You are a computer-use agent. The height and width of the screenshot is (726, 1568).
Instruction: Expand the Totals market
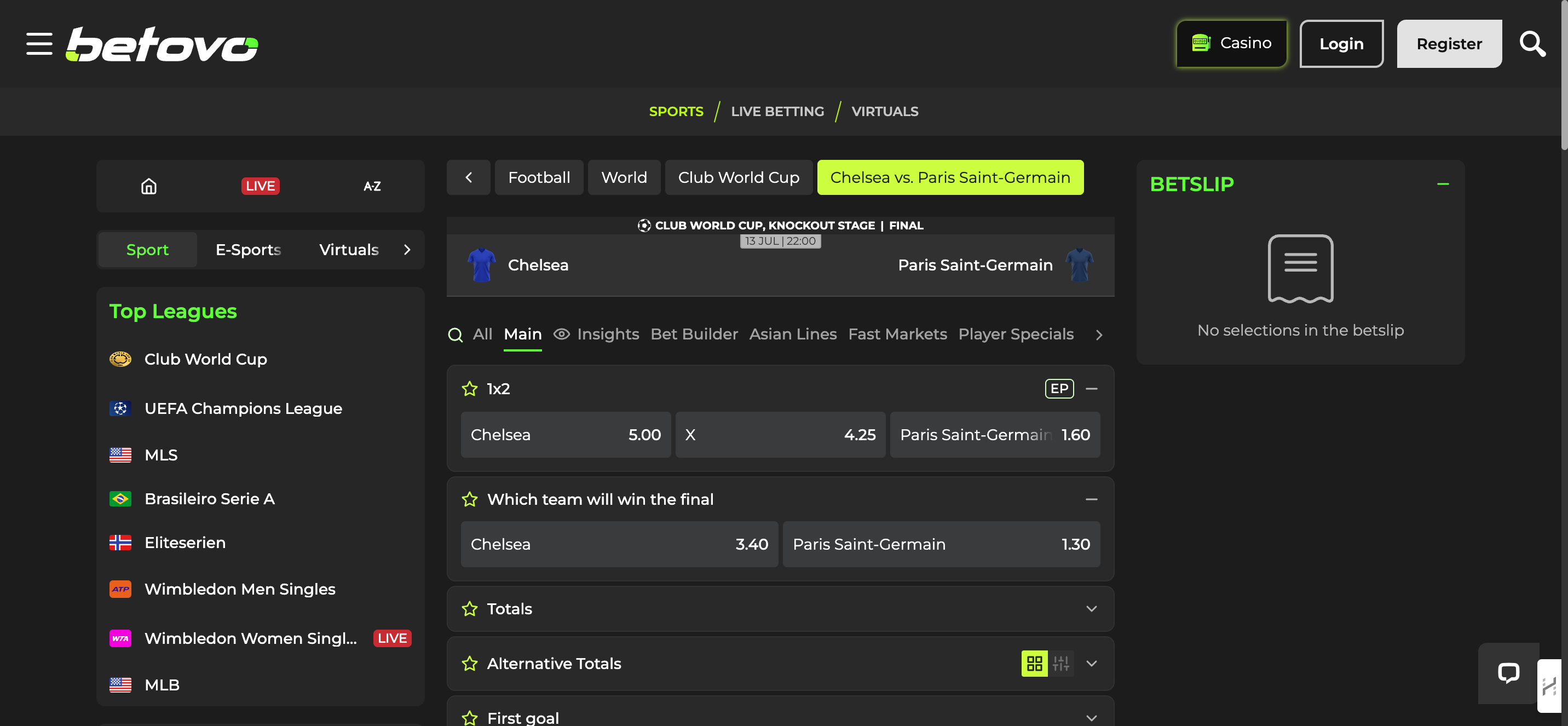1091,609
